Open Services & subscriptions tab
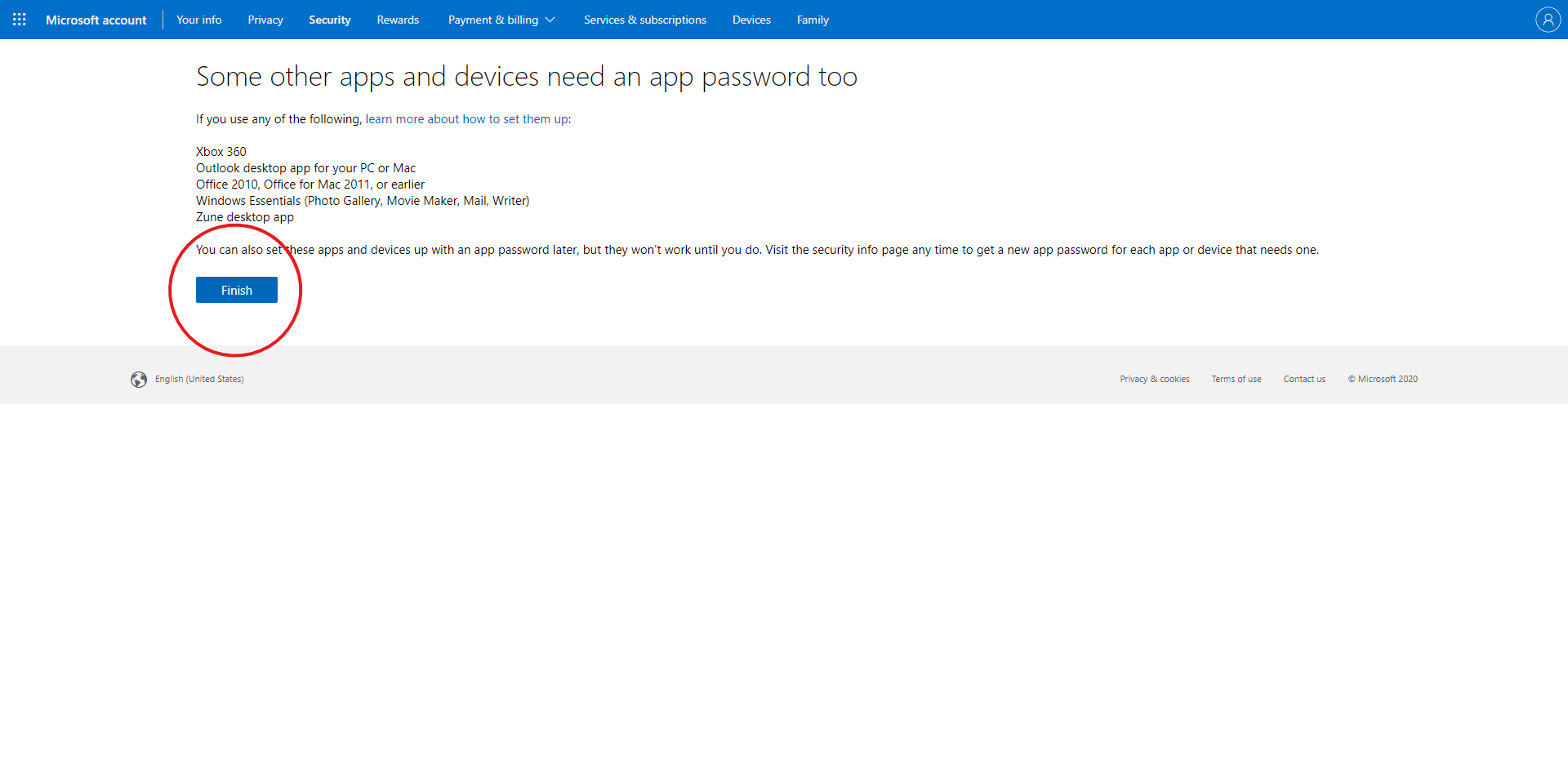 pyautogui.click(x=645, y=20)
